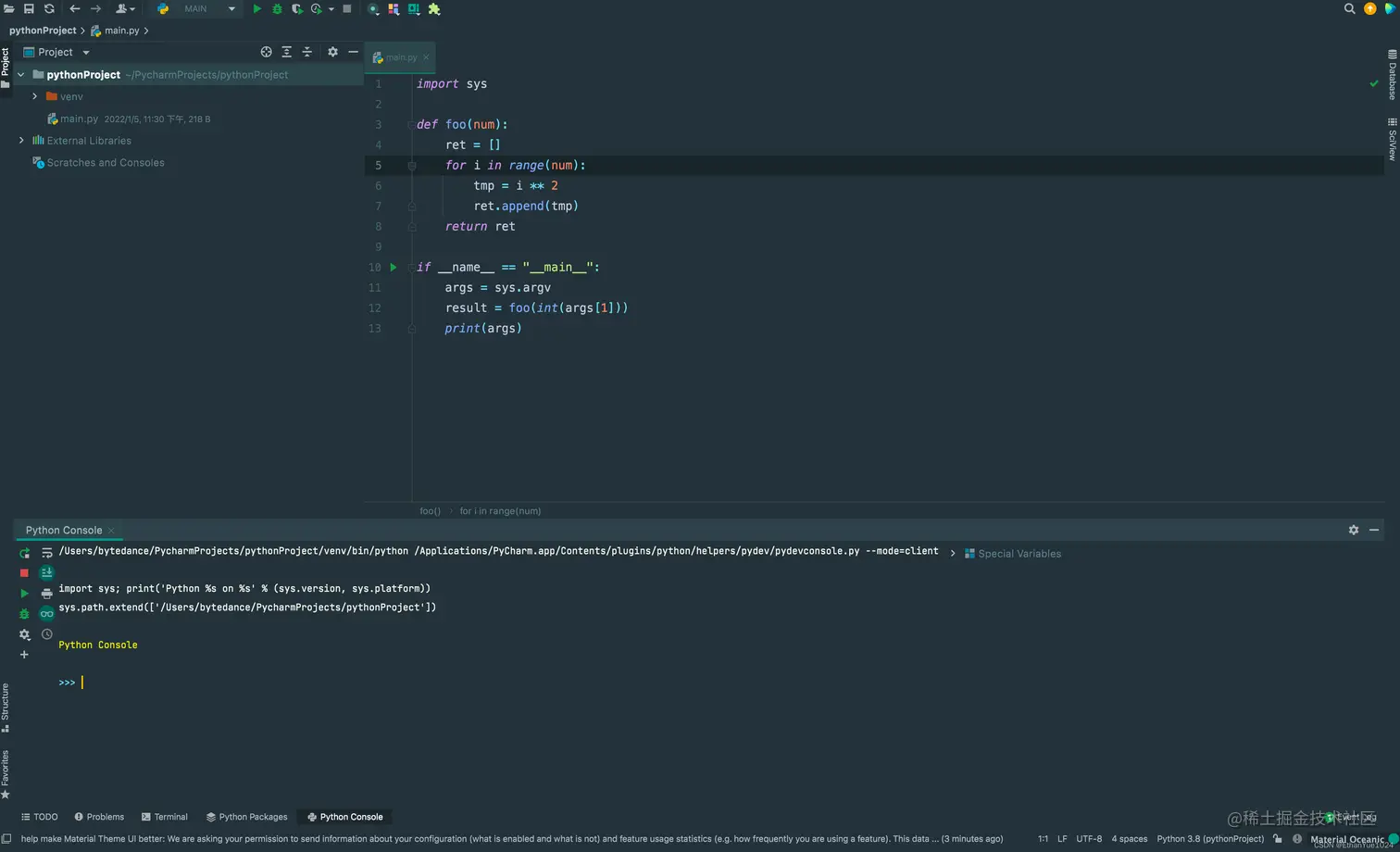Open the Problems tool window
Screen dimensions: 1400x852
tap(99, 817)
